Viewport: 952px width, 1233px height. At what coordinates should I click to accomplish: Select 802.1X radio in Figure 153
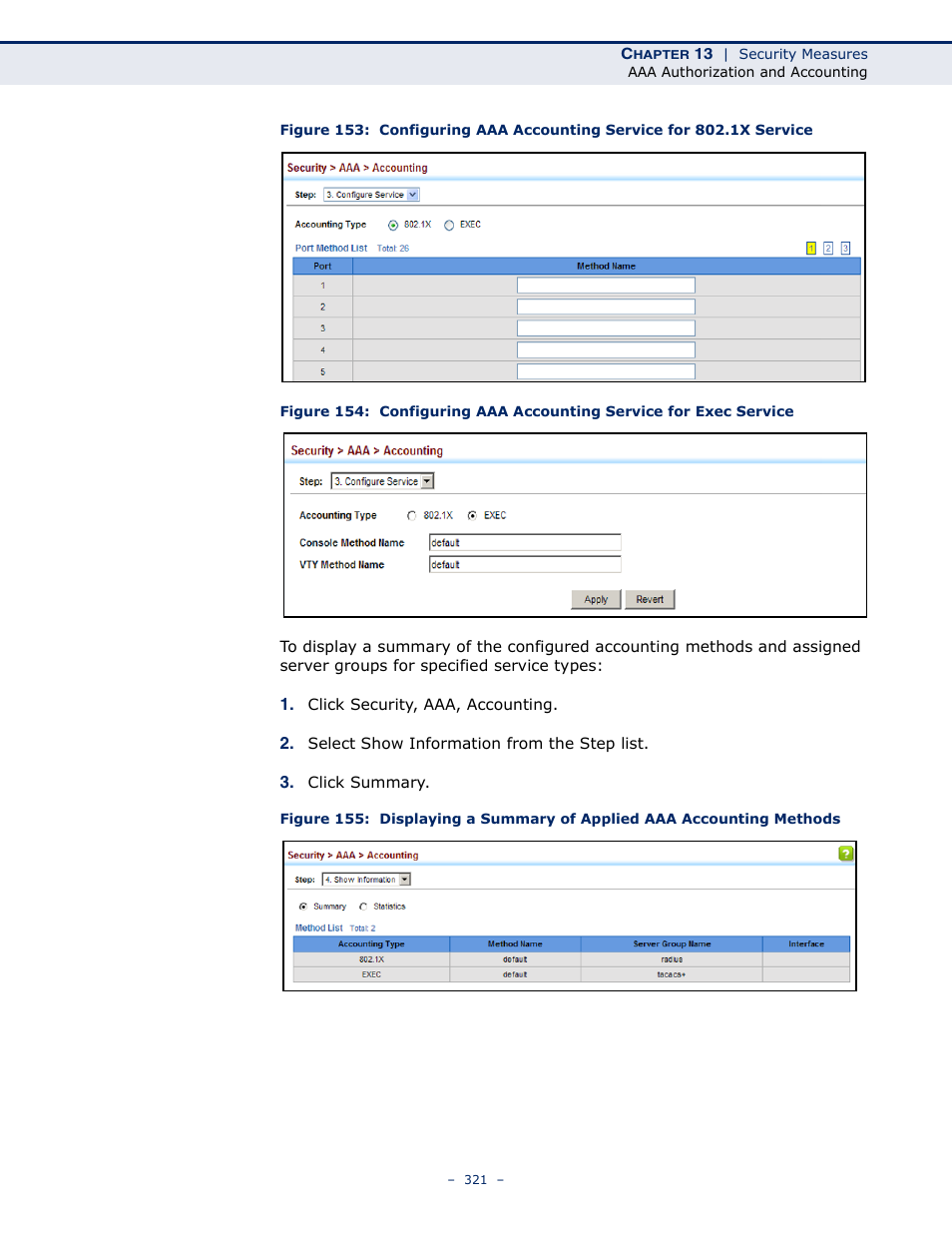[x=393, y=225]
